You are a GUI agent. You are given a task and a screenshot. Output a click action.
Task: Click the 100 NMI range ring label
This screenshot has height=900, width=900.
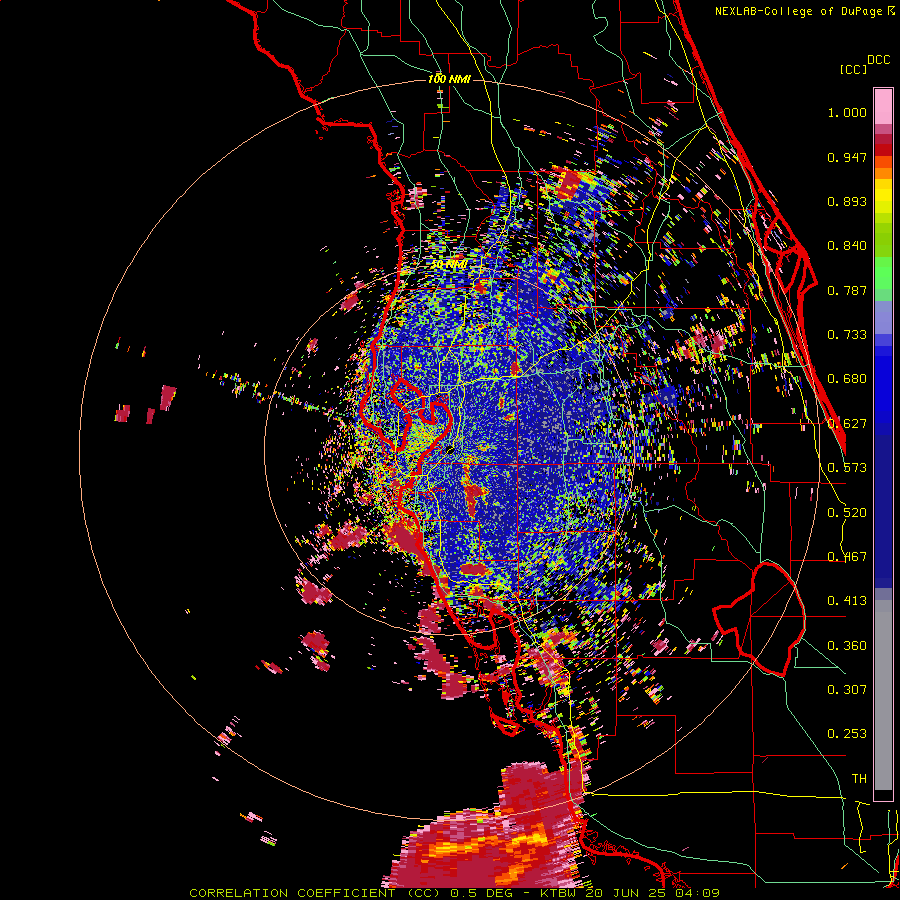tap(449, 79)
